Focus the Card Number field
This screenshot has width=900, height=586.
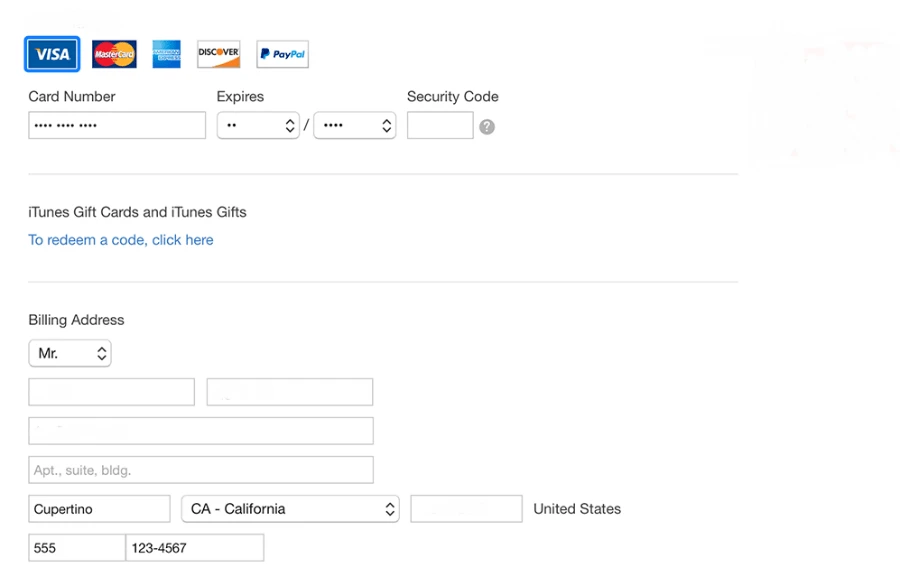(117, 126)
